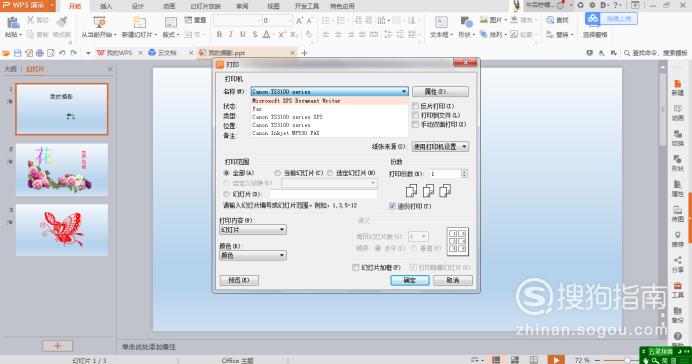Click the cloud upload icon

[x=593, y=19]
